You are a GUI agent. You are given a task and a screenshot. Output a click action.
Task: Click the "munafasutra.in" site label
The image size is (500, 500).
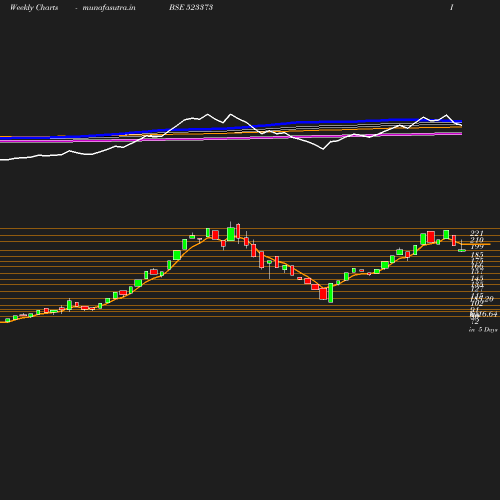(x=109, y=7)
